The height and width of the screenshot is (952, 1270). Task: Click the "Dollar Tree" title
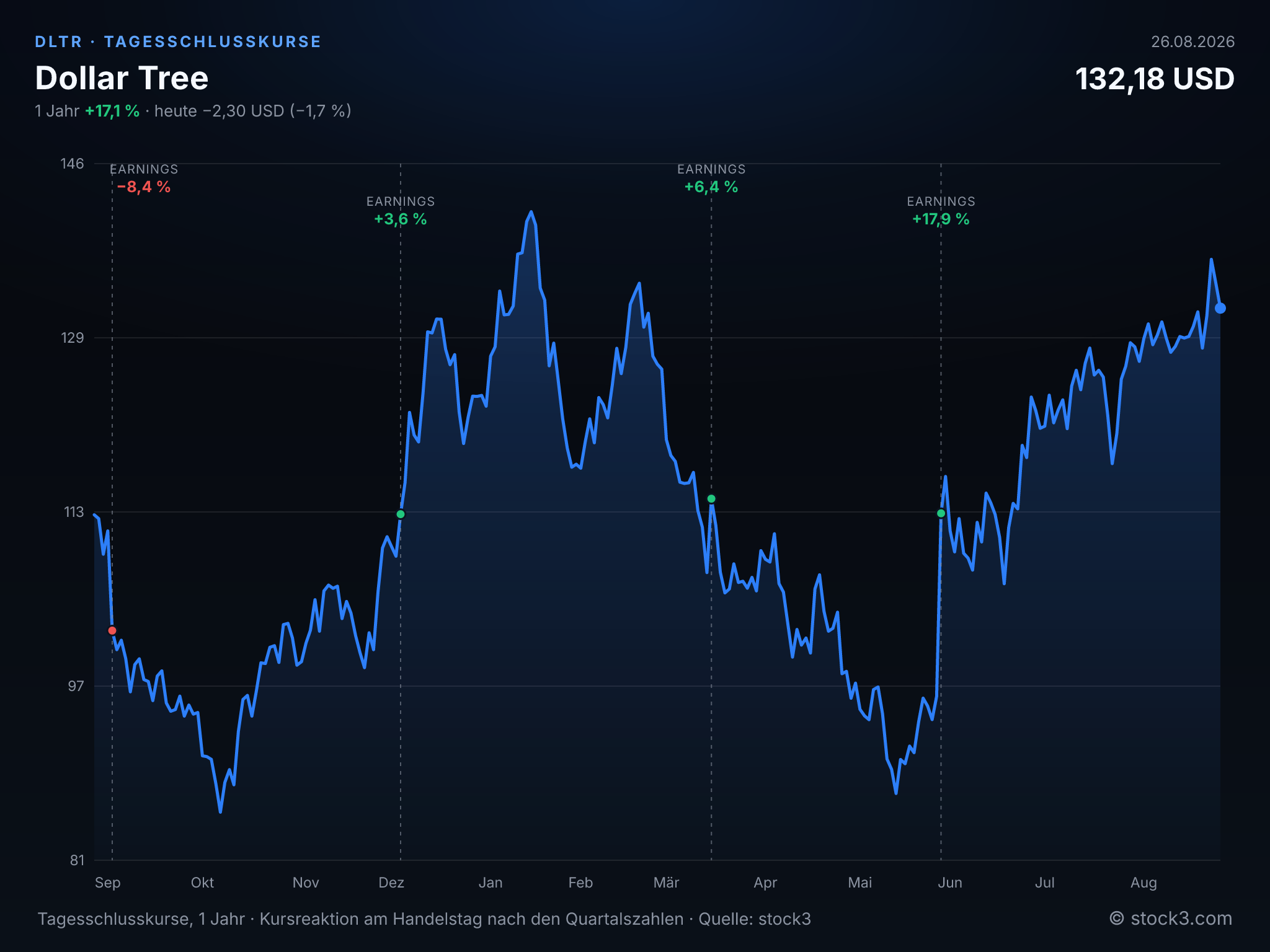click(122, 78)
